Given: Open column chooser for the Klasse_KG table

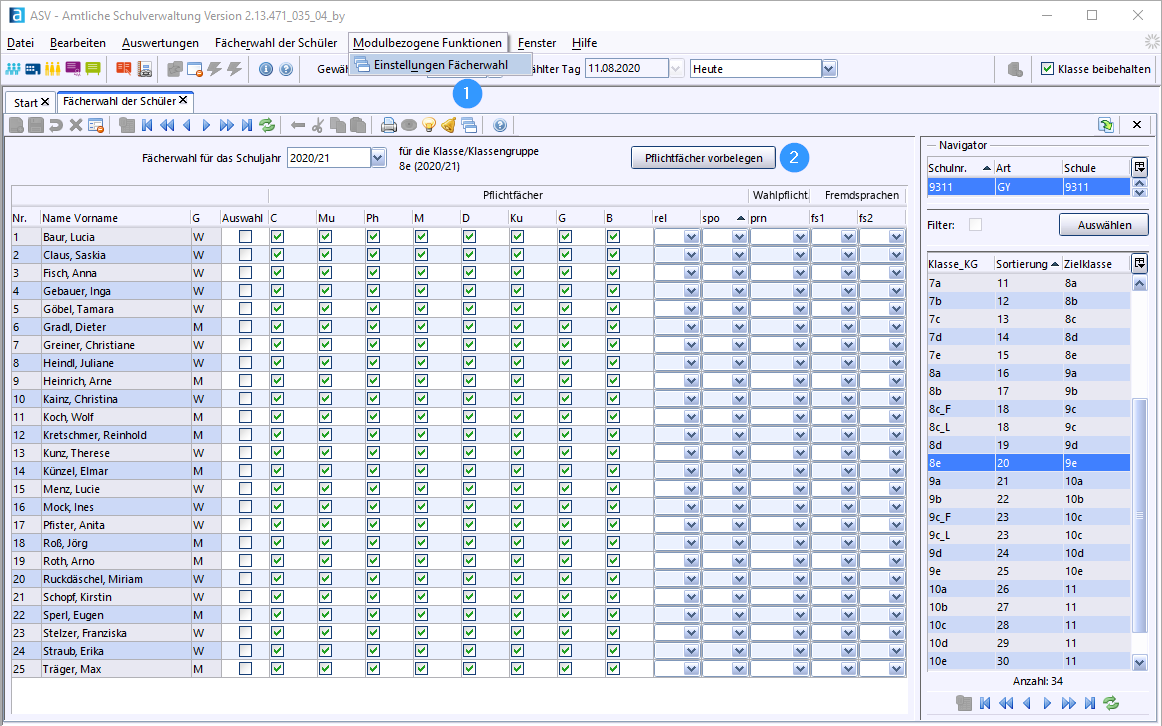Looking at the screenshot, I should (x=1140, y=263).
